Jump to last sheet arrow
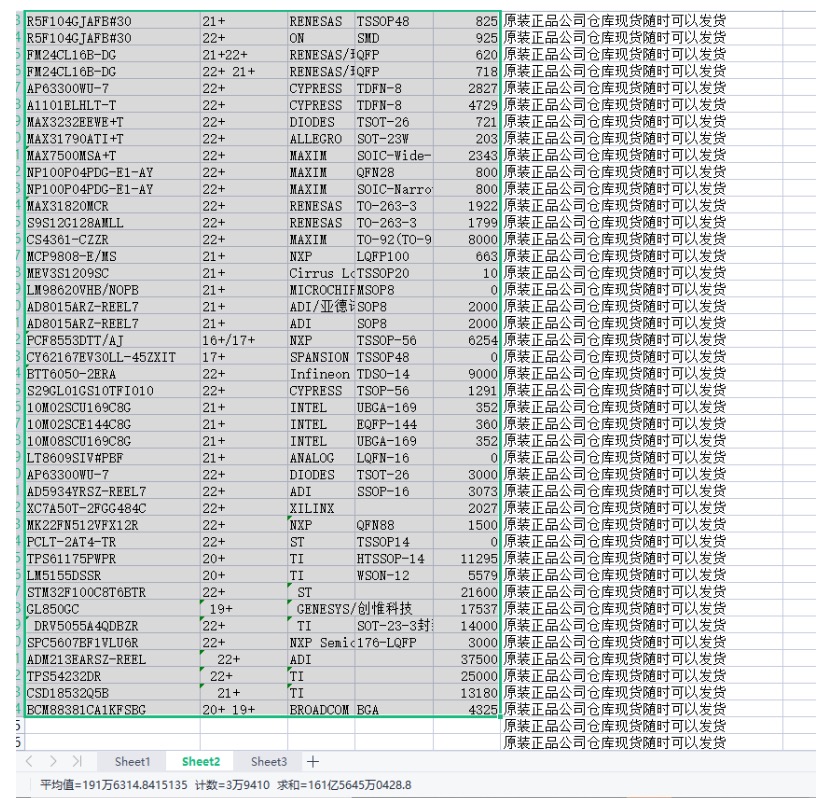Viewport: 816px width, 798px height. click(77, 762)
